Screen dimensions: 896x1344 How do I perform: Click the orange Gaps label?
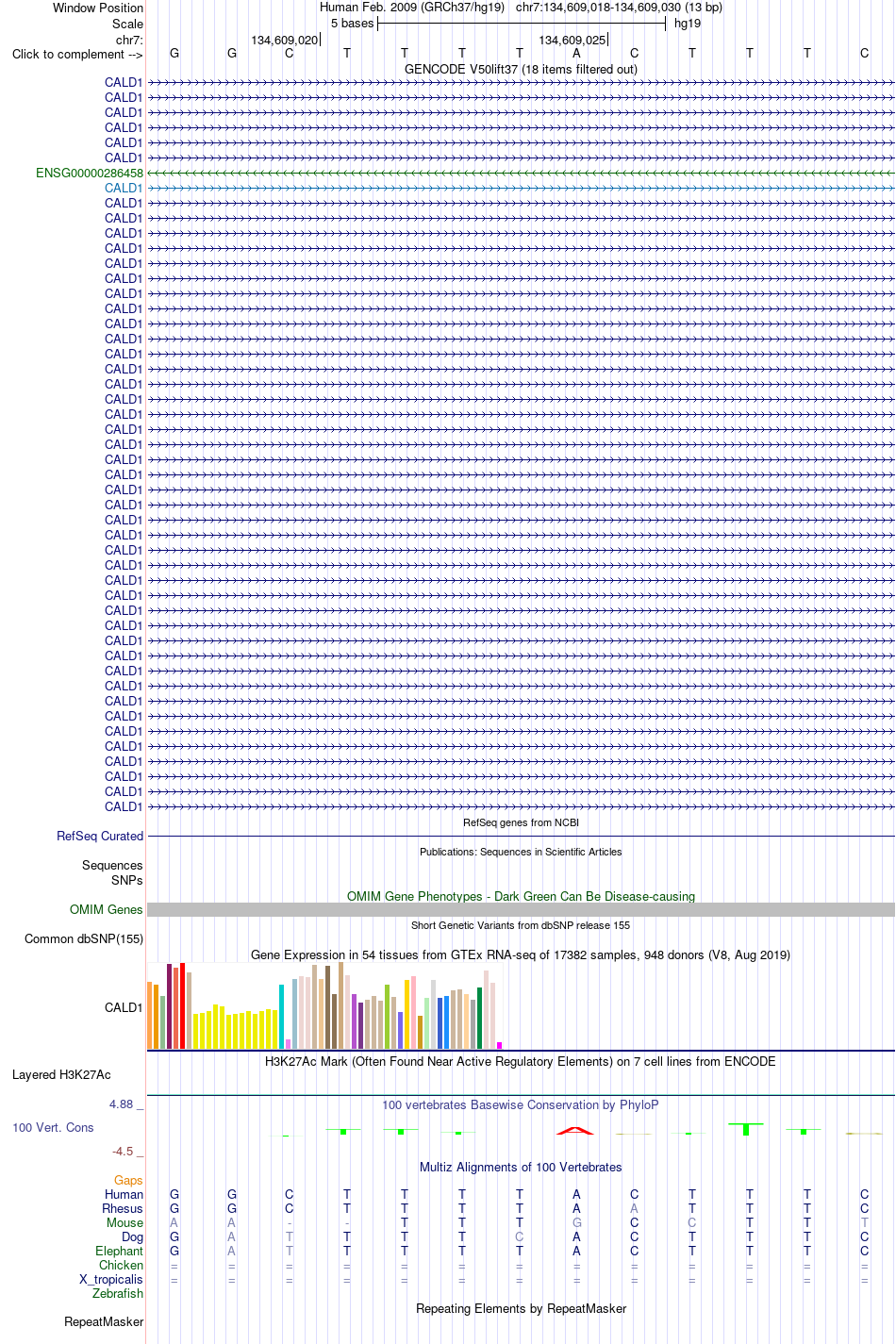coord(128,1180)
